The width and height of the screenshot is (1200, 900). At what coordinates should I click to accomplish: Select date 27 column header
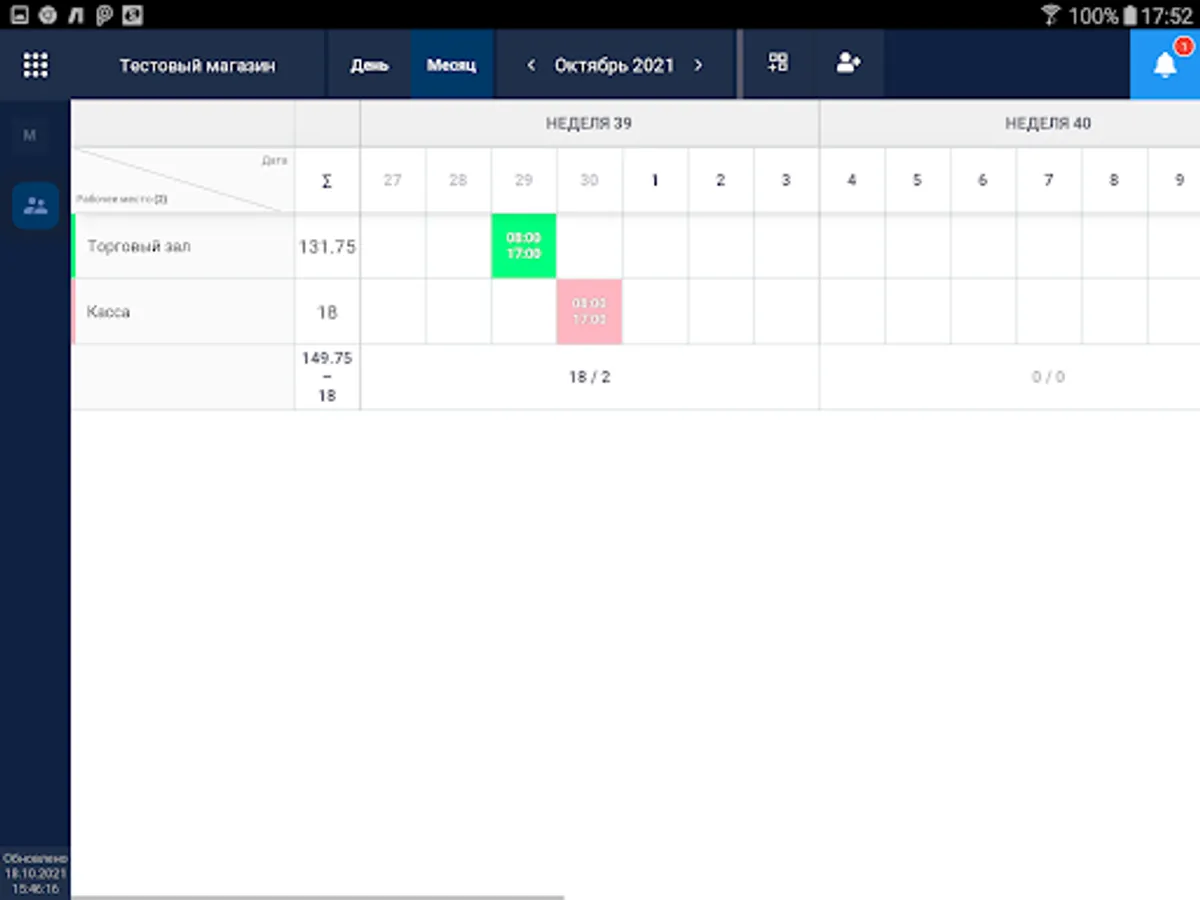point(393,181)
